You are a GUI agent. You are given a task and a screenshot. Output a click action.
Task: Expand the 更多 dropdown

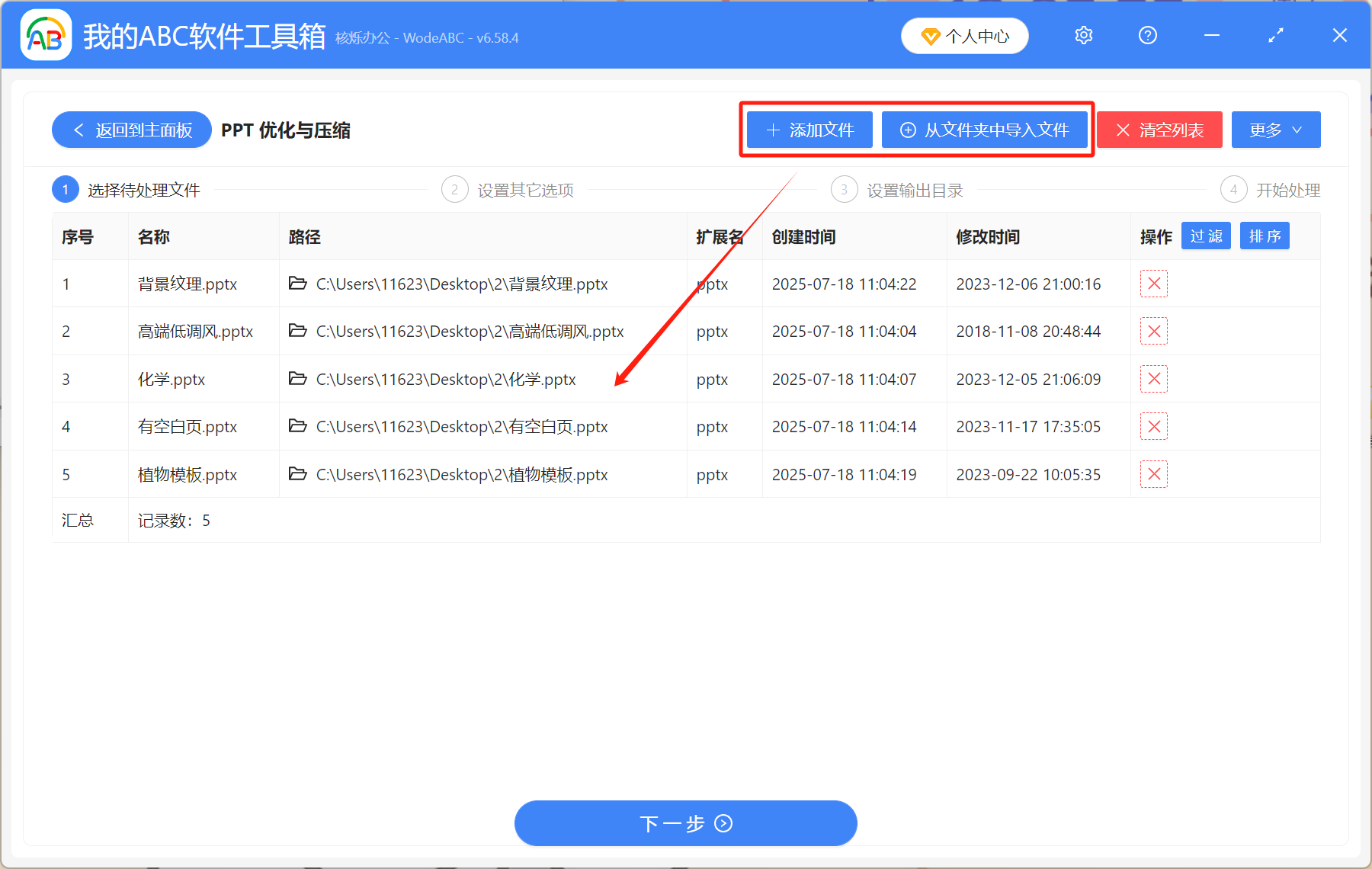click(1275, 130)
